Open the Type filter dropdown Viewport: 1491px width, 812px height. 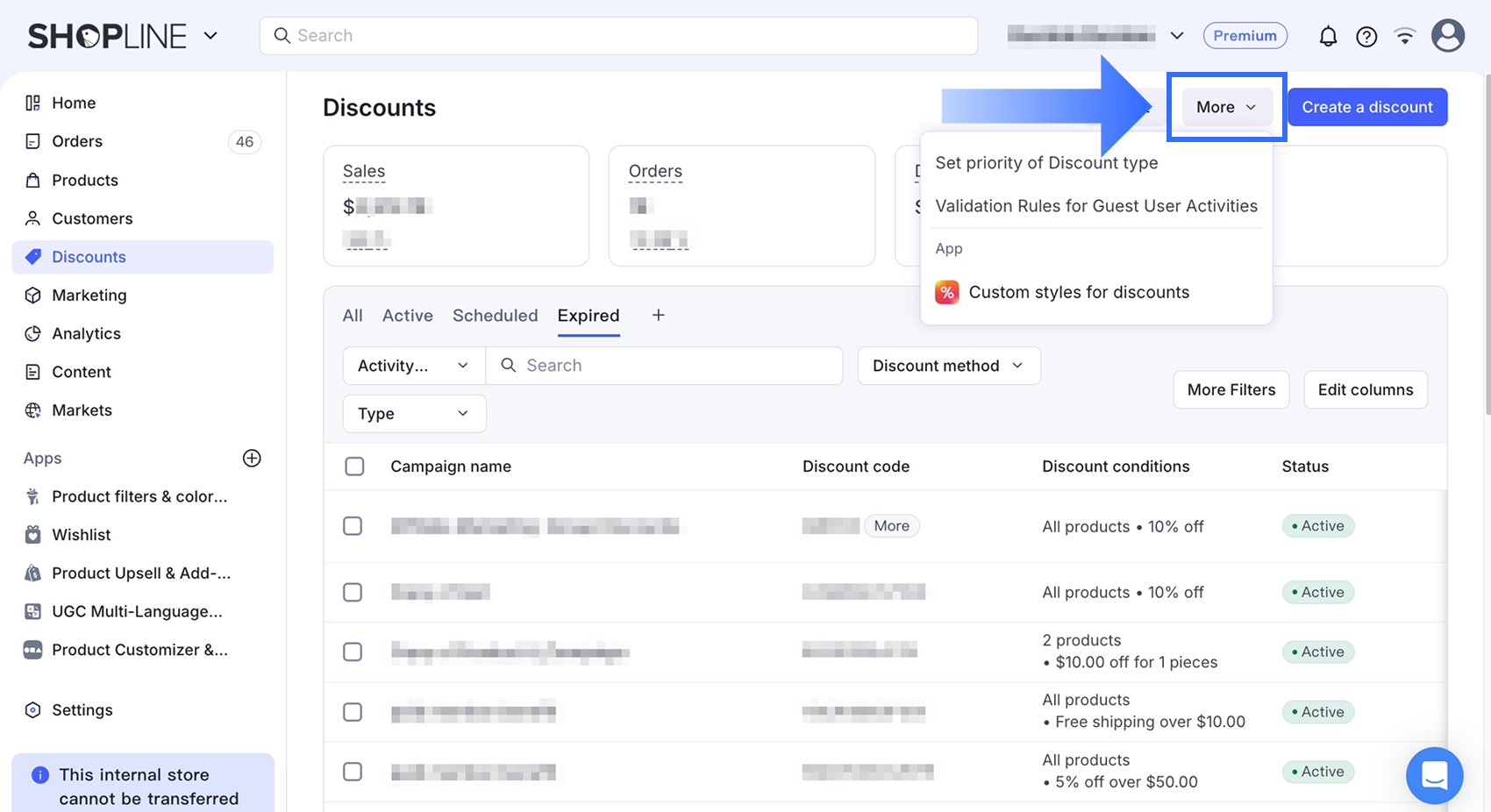tap(414, 413)
